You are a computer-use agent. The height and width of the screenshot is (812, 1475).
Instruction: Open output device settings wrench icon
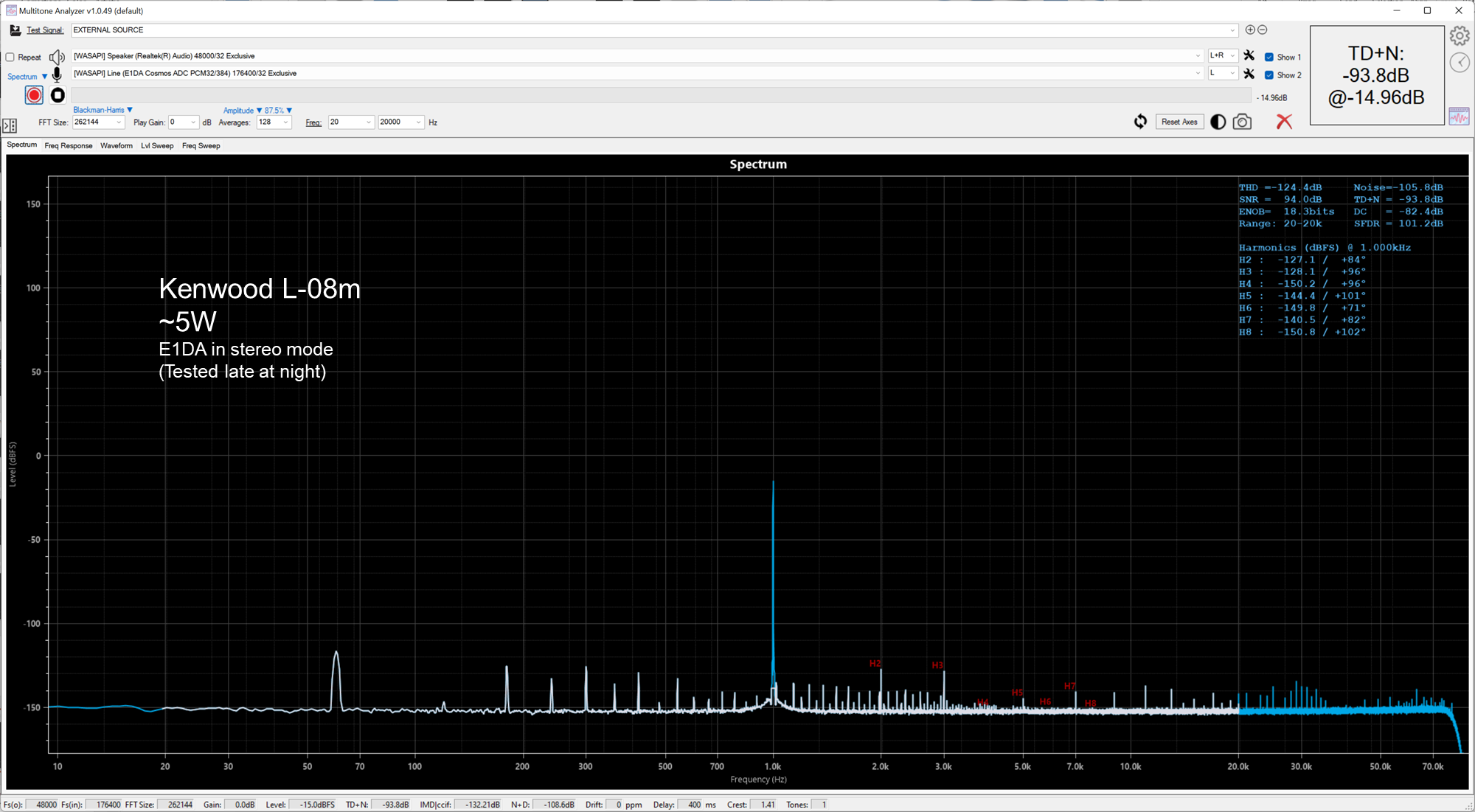click(1249, 55)
